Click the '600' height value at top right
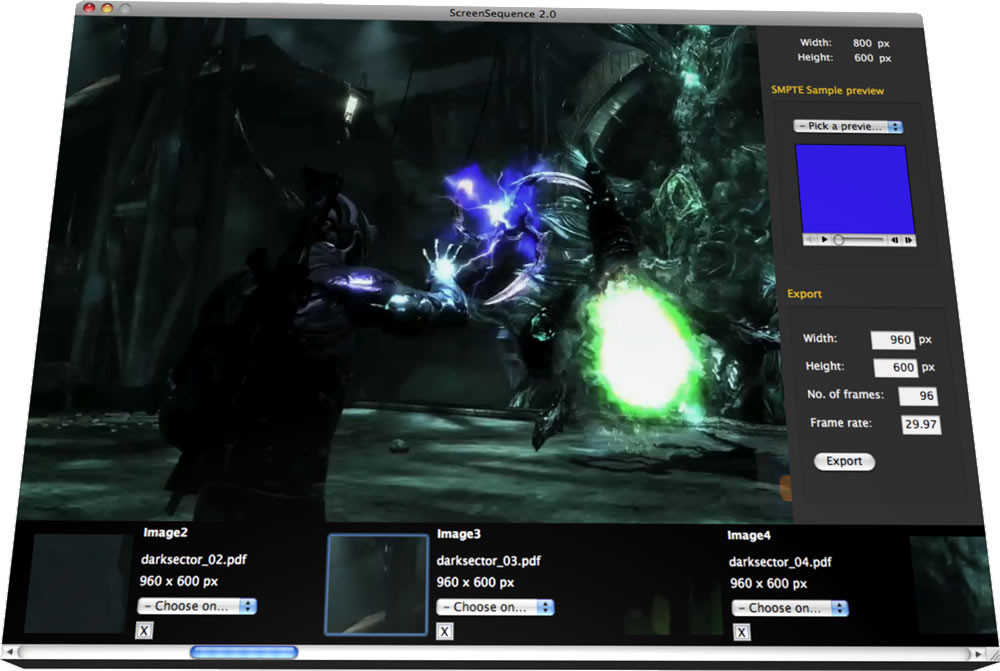 point(864,58)
